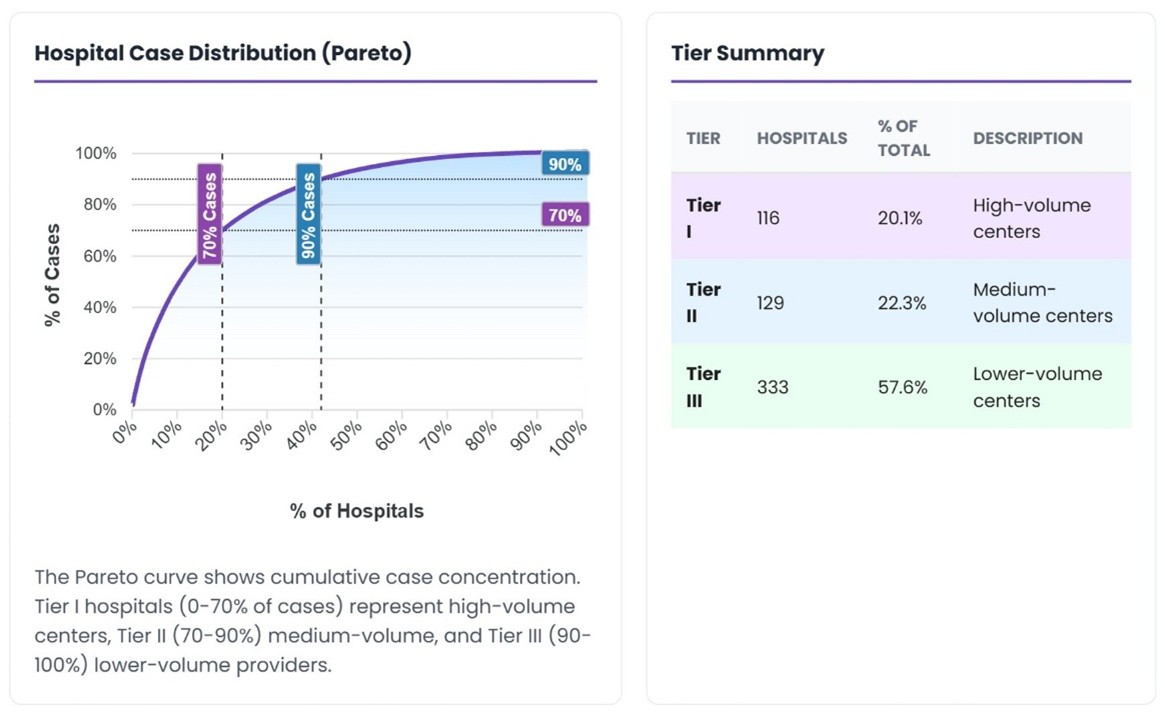This screenshot has width=1165, height=715.
Task: Select the blue 90% threshold badge
Action: click(x=564, y=164)
